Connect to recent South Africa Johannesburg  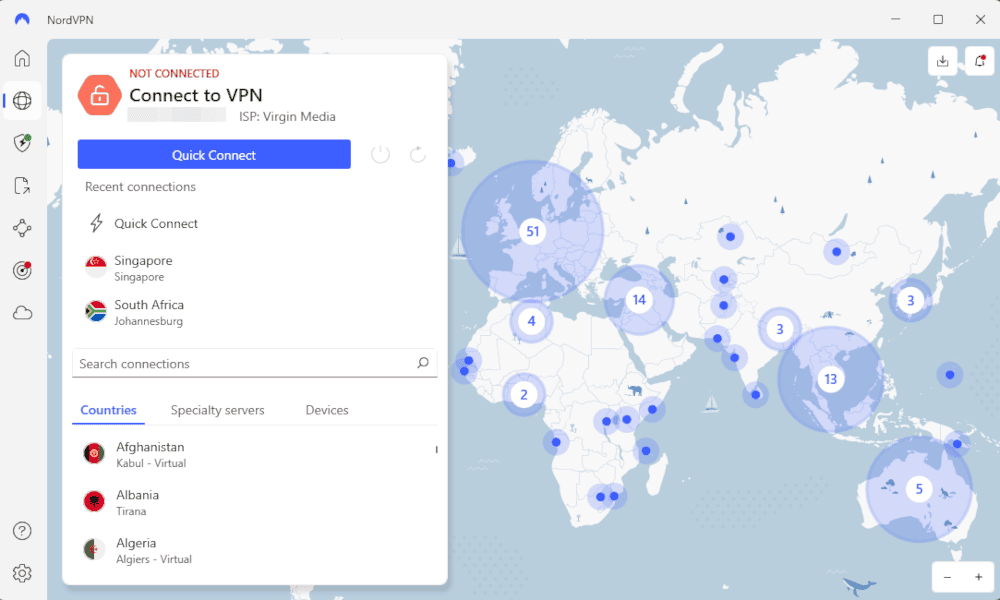point(255,312)
